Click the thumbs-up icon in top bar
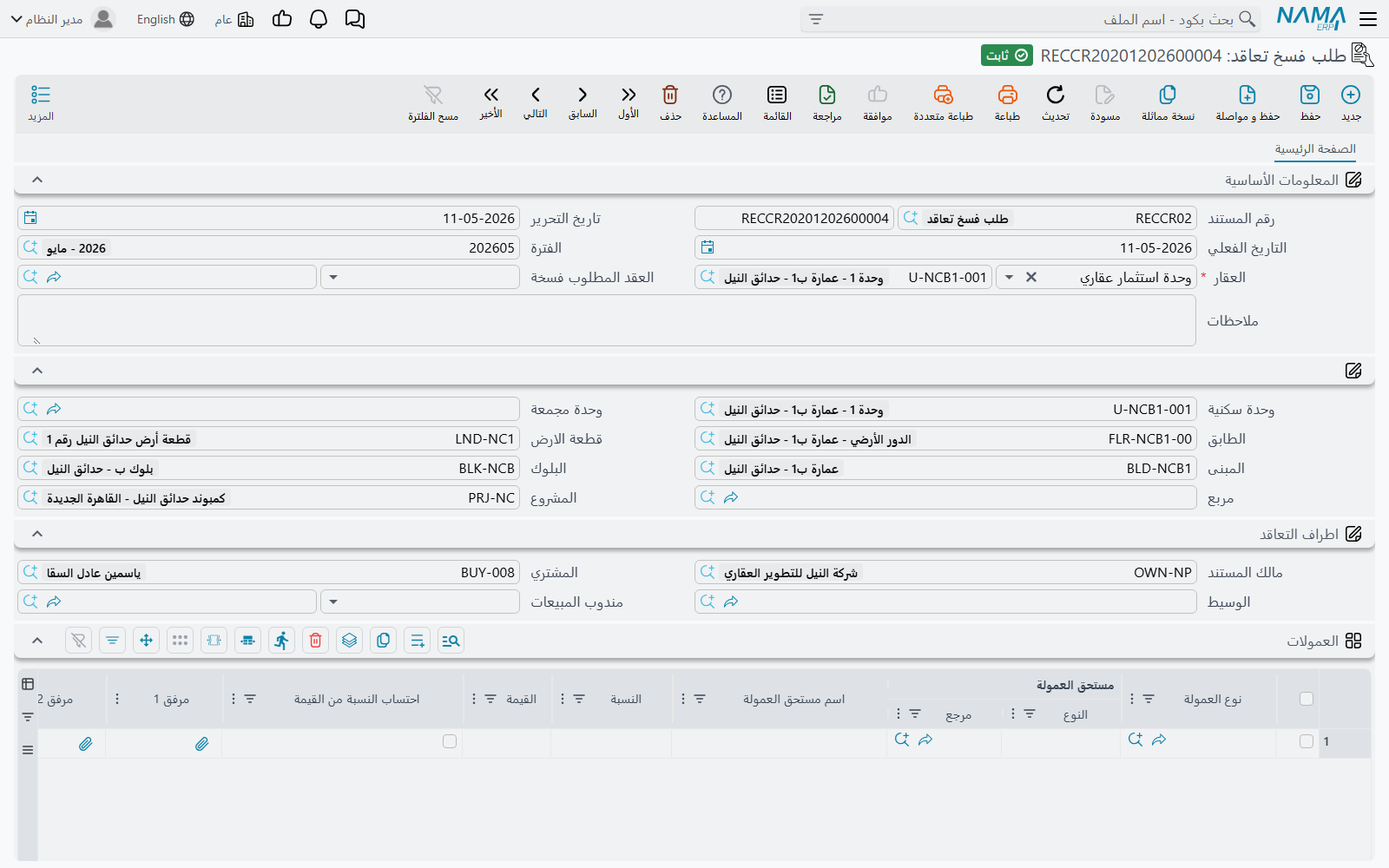The height and width of the screenshot is (868, 1389). [x=282, y=19]
